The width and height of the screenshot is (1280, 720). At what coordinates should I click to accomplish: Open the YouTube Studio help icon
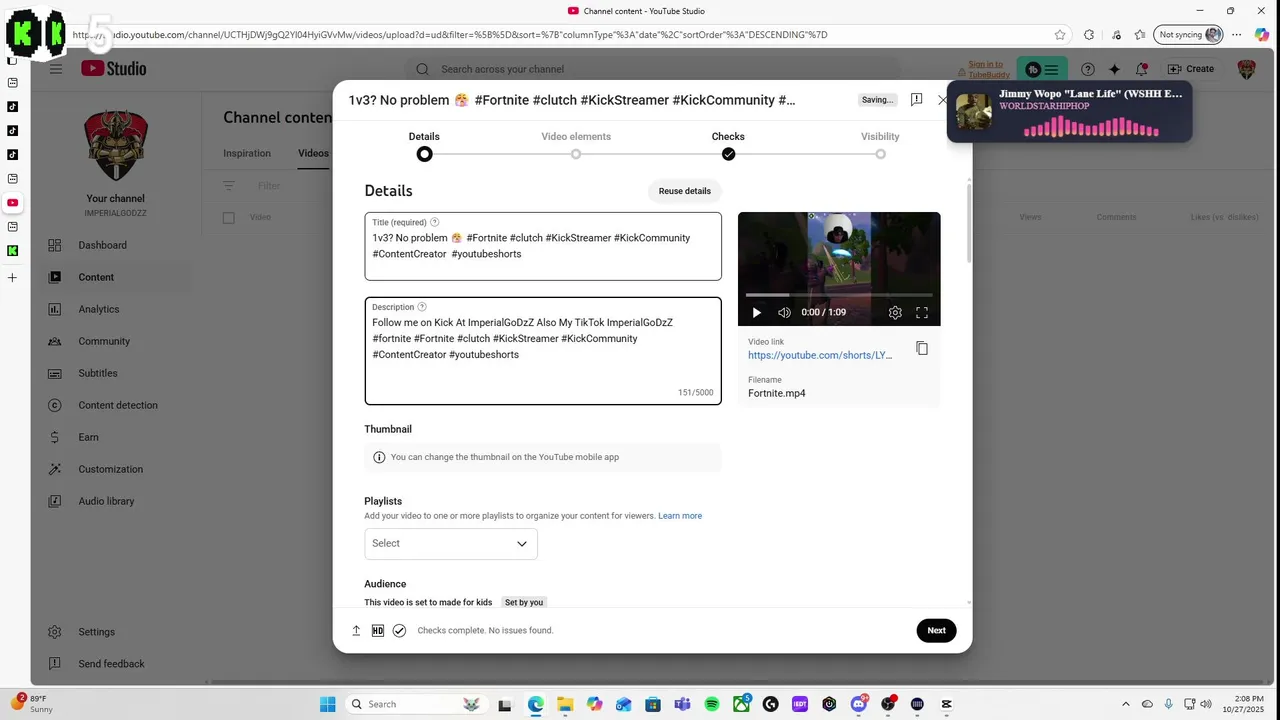tap(1088, 69)
